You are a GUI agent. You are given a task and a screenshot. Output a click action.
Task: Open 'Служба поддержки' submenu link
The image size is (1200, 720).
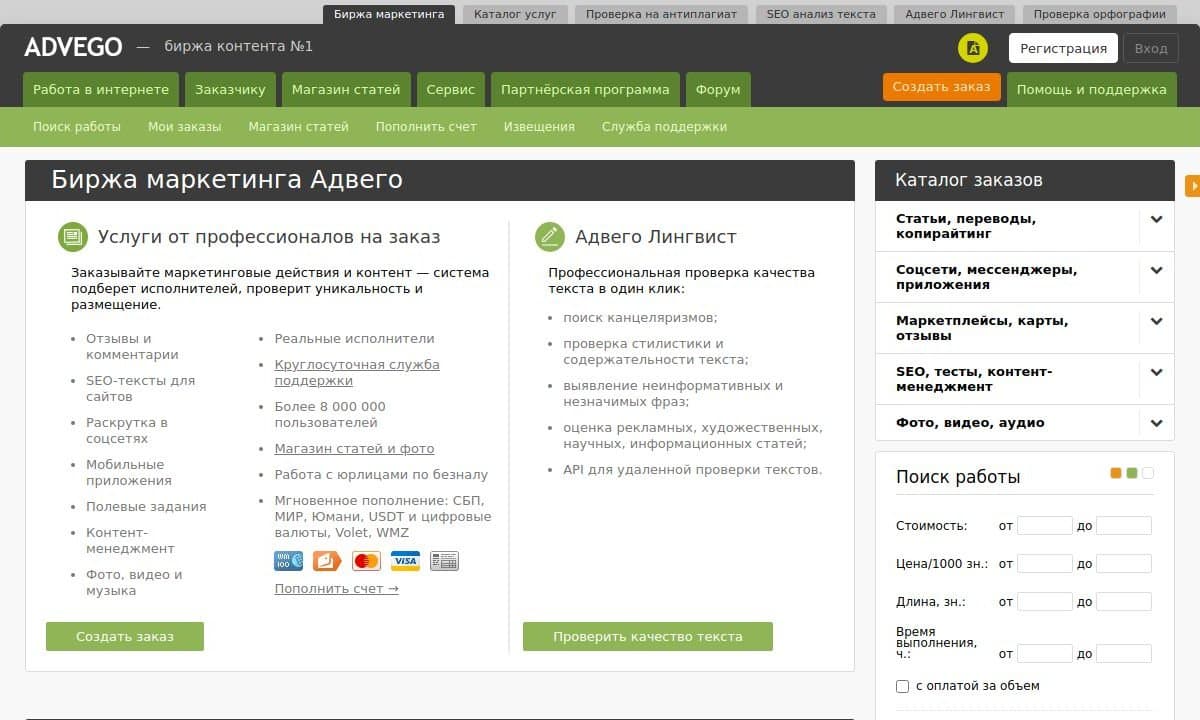pos(664,127)
